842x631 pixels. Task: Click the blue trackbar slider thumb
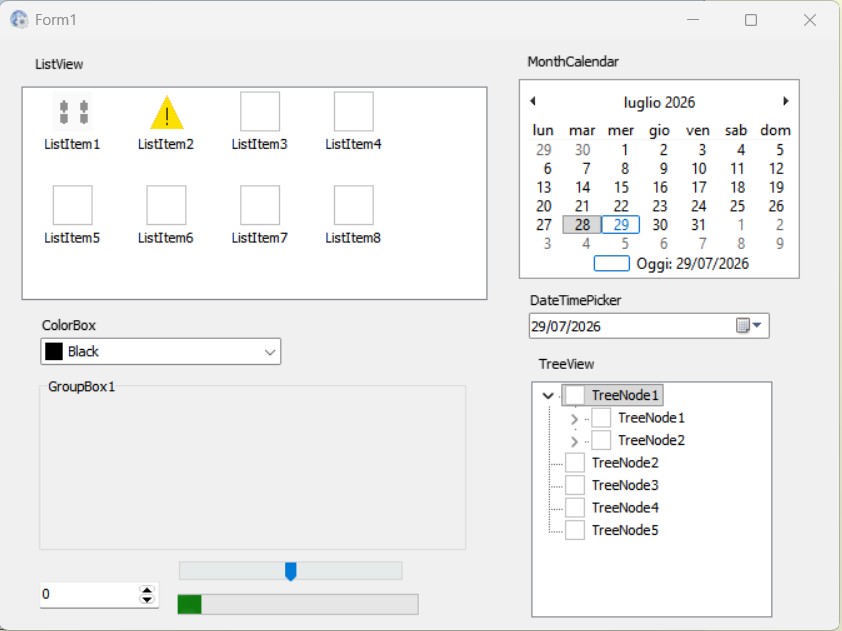[291, 571]
